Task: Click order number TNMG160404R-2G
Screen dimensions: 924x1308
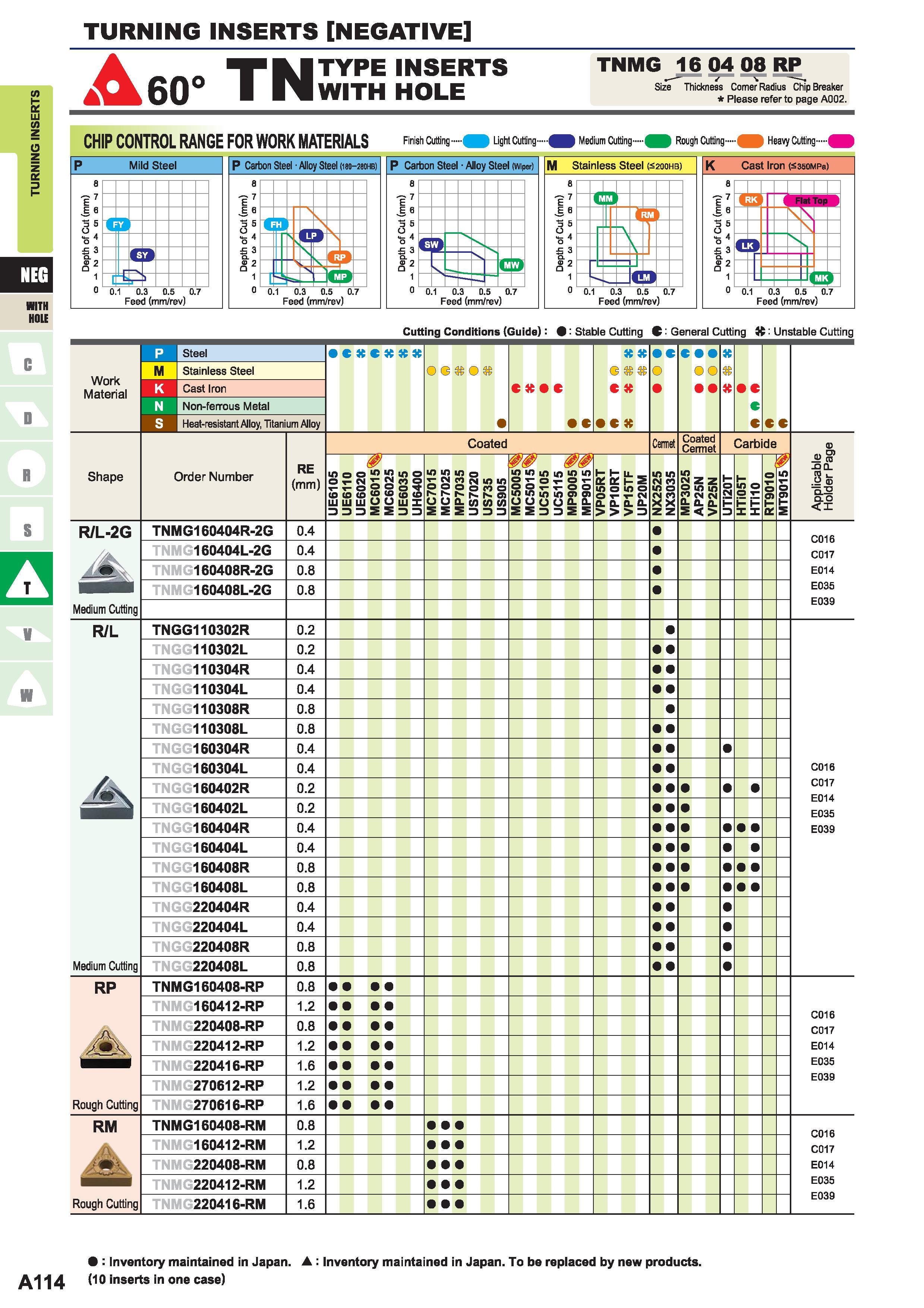Action: pyautogui.click(x=212, y=531)
